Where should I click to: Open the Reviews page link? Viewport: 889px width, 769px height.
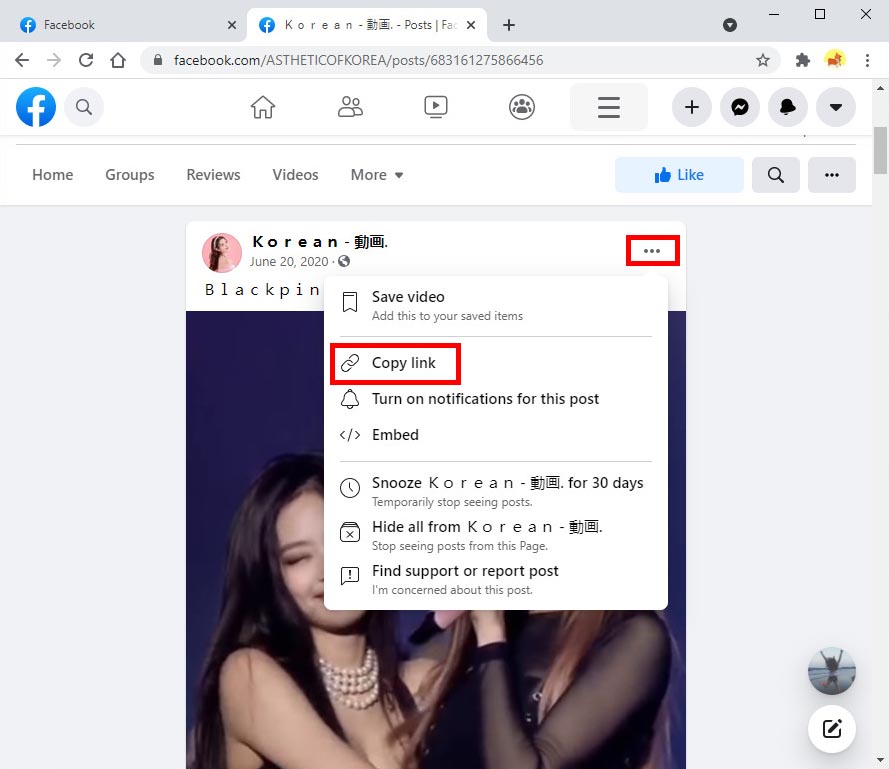(x=213, y=175)
